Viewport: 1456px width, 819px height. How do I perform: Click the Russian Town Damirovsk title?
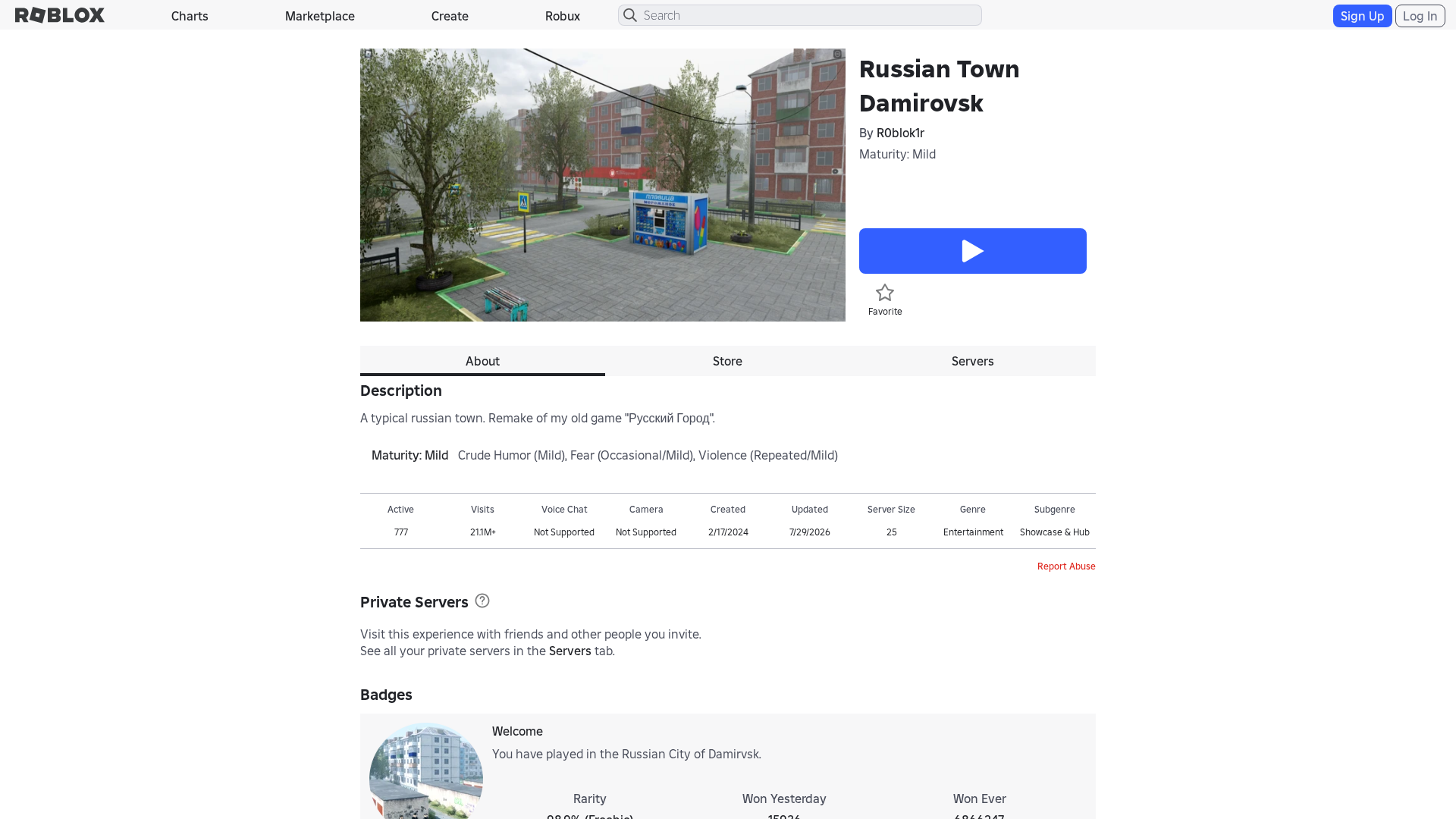[940, 86]
